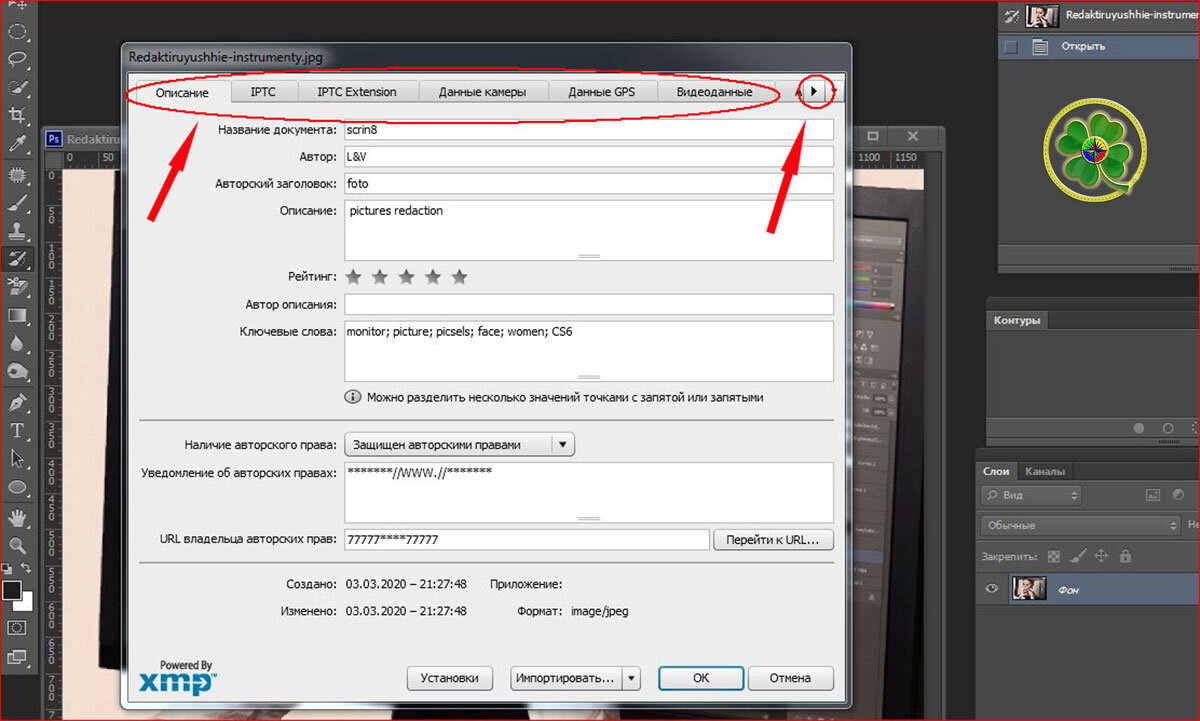Set rating to three stars

pyautogui.click(x=406, y=277)
